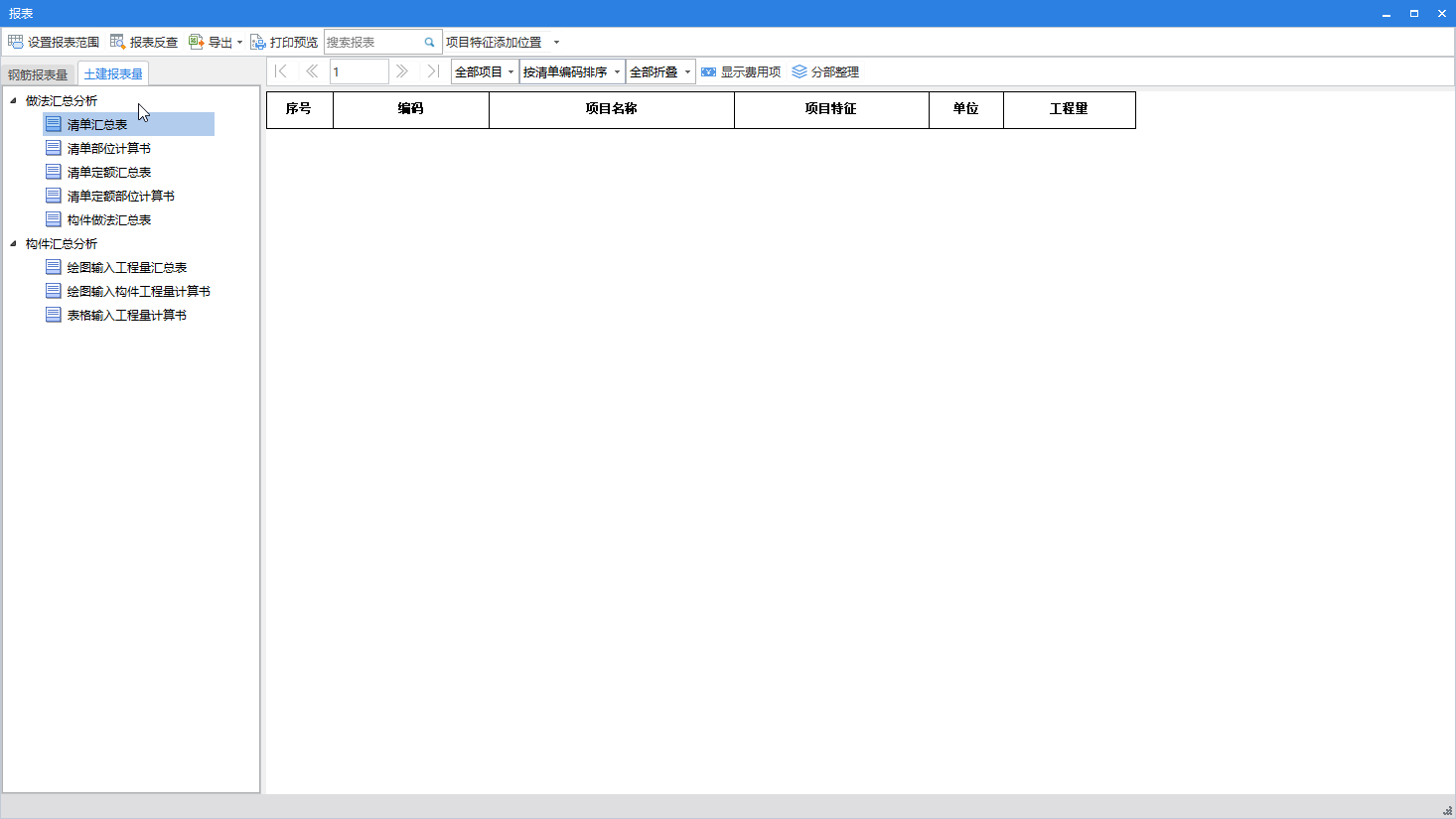Click the 项目特征 column header
Image resolution: width=1456 pixels, height=819 pixels.
click(x=831, y=109)
